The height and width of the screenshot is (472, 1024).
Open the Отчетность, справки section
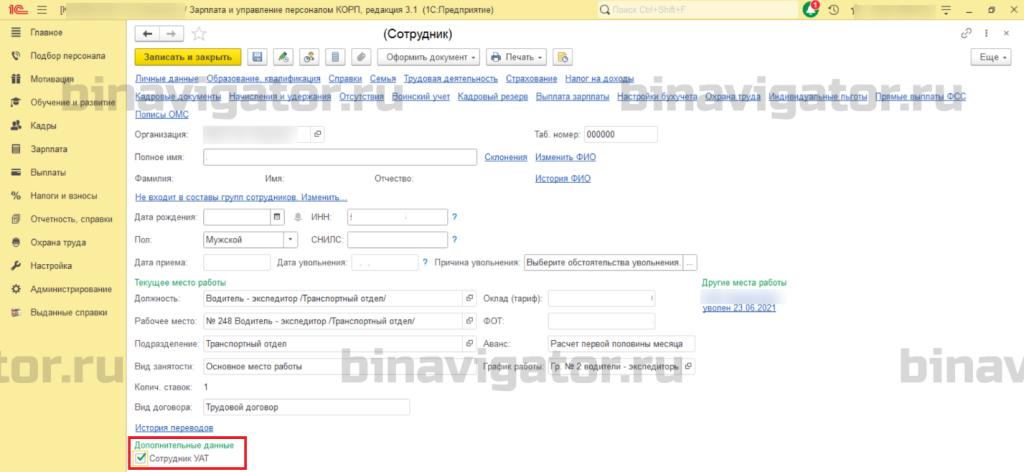coord(71,219)
